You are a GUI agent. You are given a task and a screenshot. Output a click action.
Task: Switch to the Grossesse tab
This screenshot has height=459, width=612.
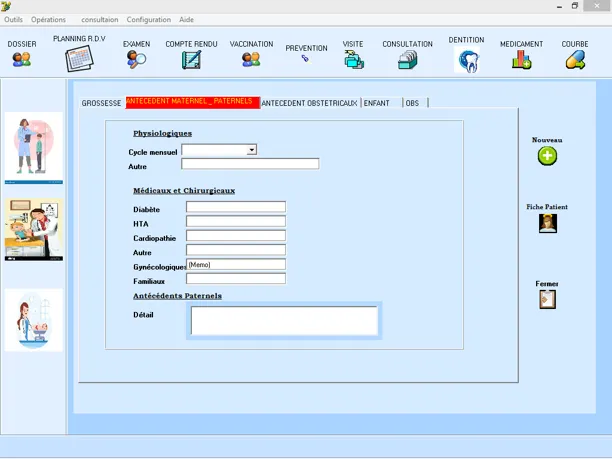pos(101,103)
